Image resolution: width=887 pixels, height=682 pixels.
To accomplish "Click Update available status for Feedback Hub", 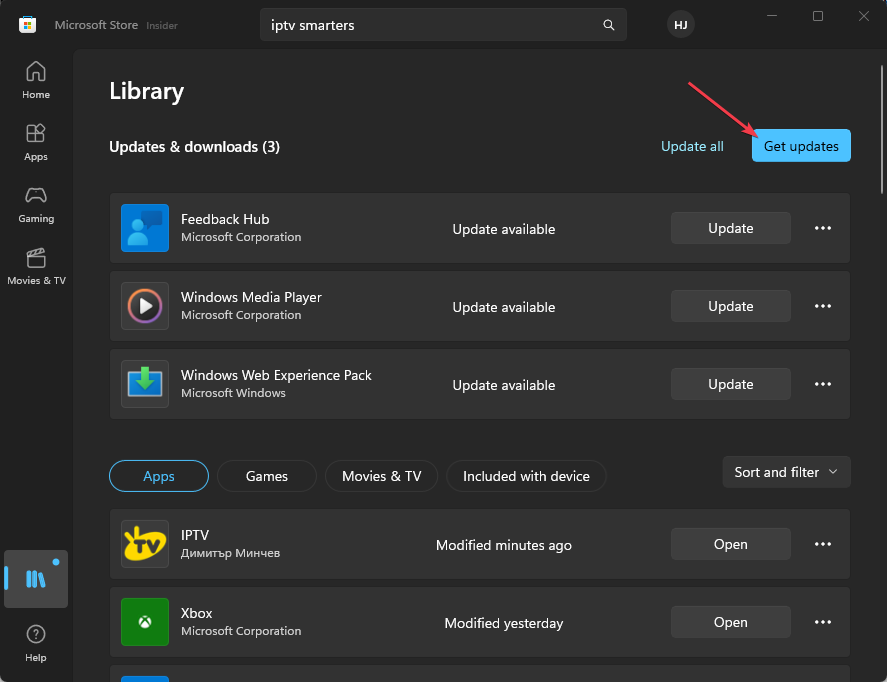I will (x=503, y=229).
